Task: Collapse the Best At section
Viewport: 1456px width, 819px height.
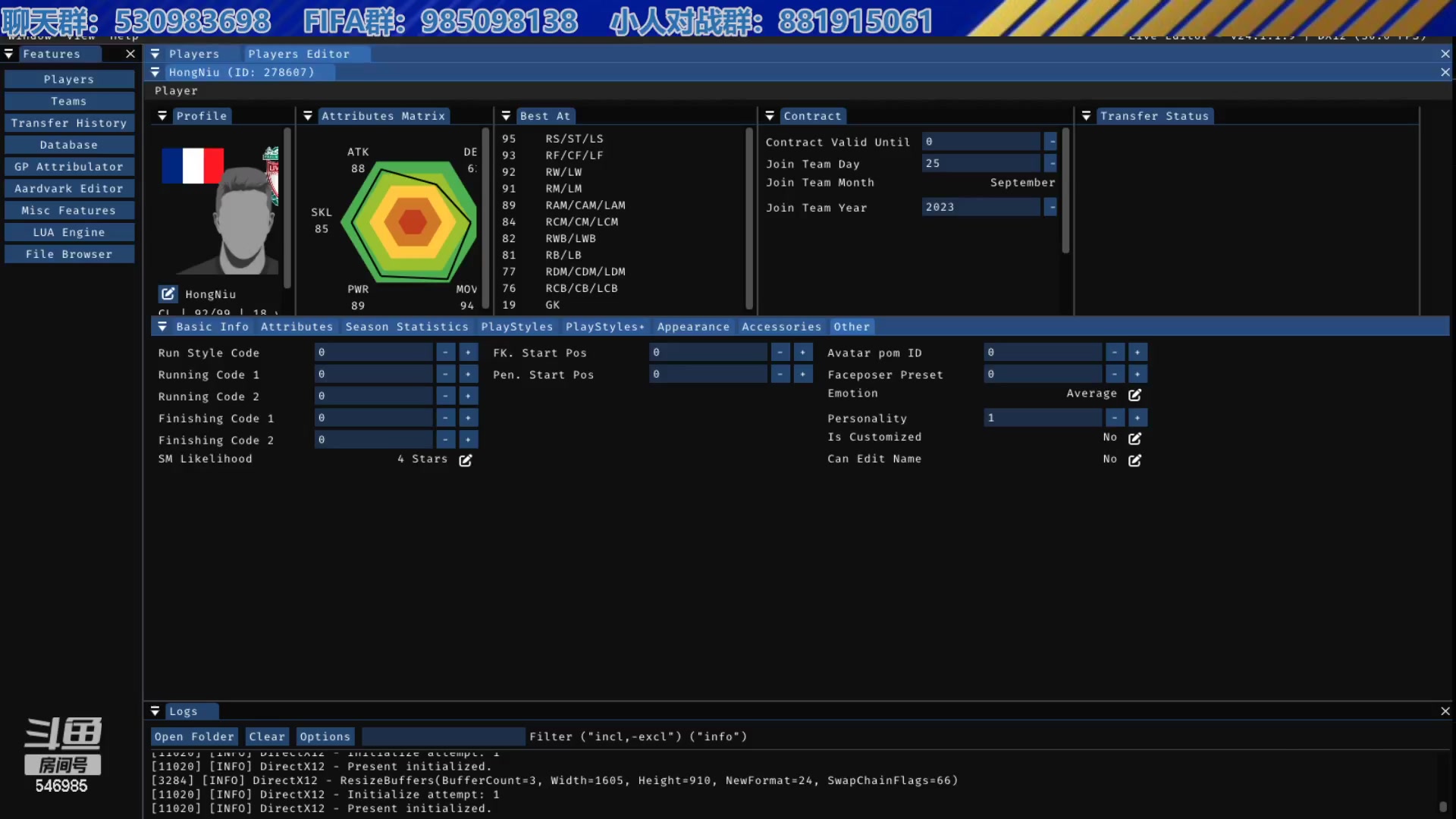Action: coord(507,116)
